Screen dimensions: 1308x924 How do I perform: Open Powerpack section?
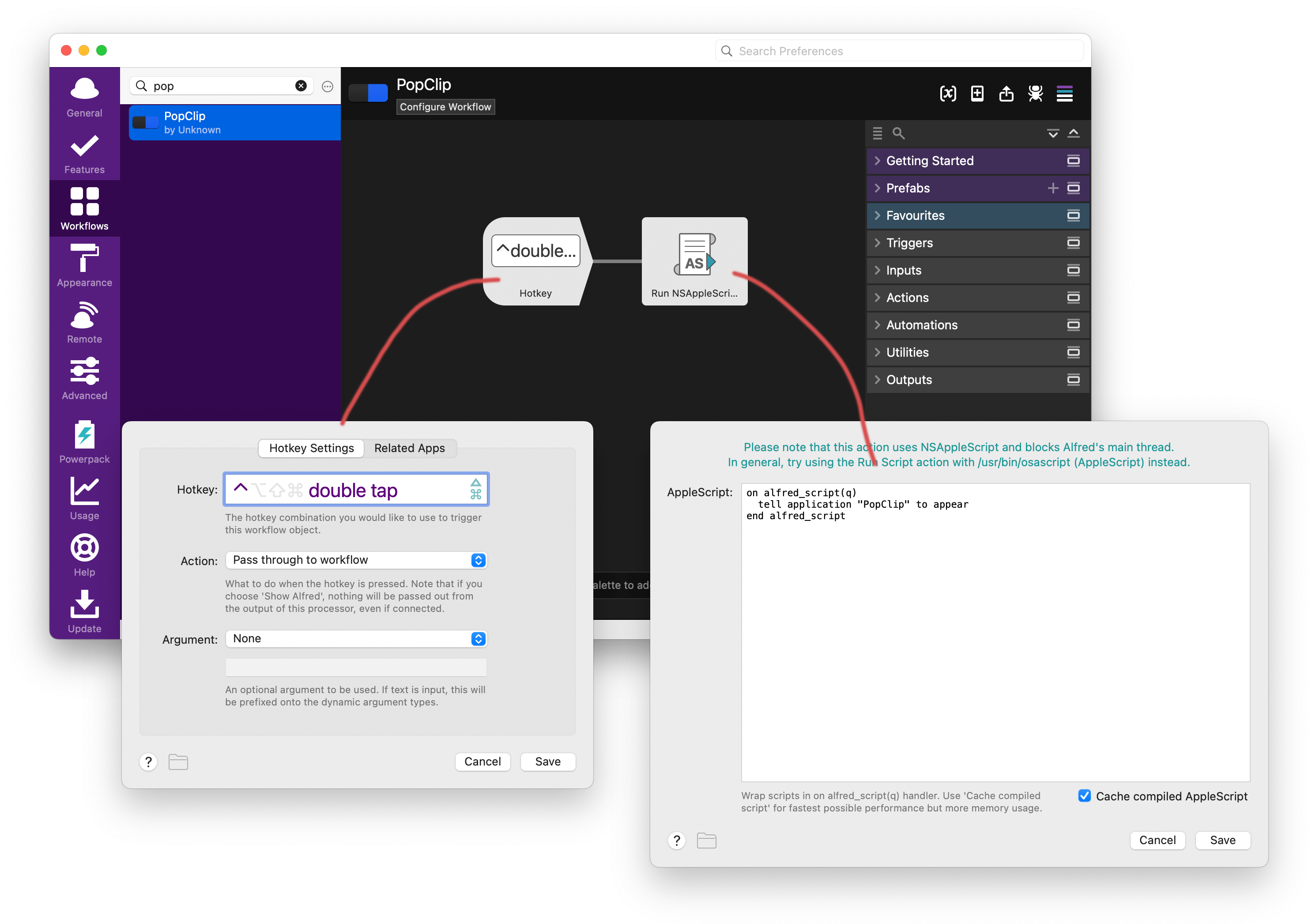[x=84, y=442]
